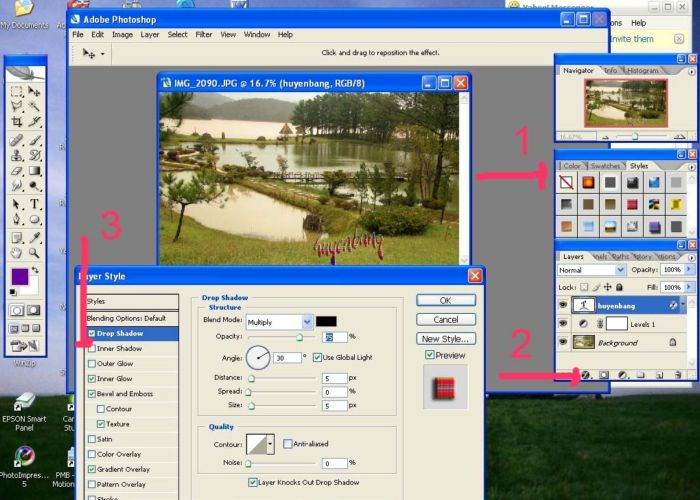This screenshot has width=700, height=500.
Task: Uncheck Use Global Light
Action: (317, 357)
